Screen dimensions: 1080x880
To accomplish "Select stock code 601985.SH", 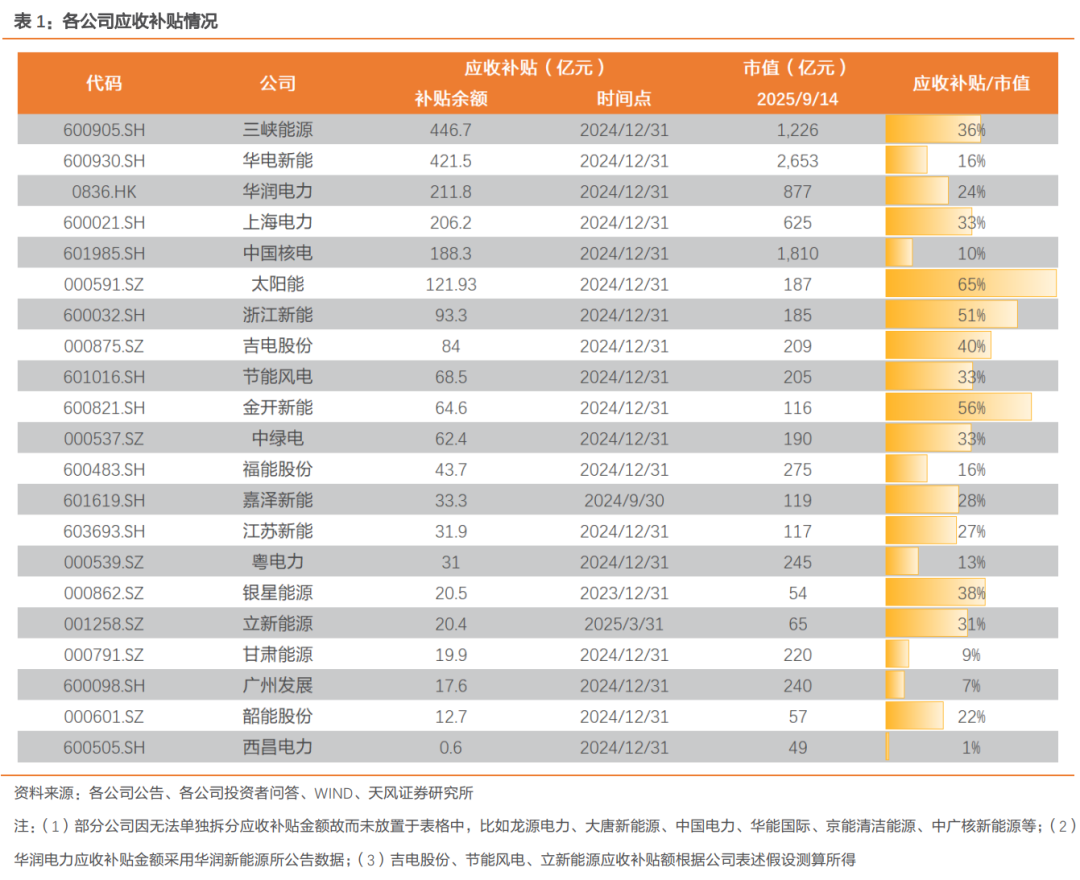I will pyautogui.click(x=104, y=254).
